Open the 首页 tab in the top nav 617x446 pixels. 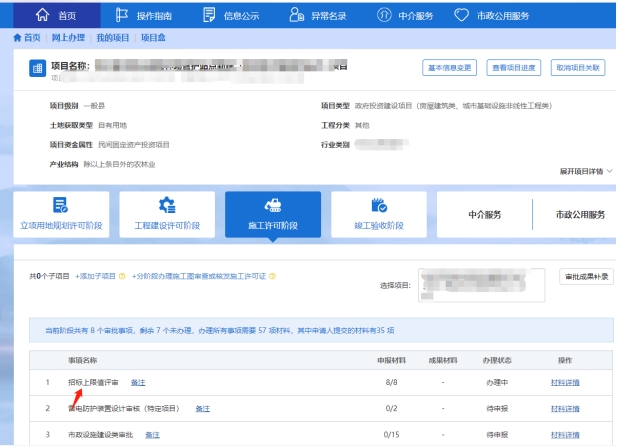coord(57,15)
